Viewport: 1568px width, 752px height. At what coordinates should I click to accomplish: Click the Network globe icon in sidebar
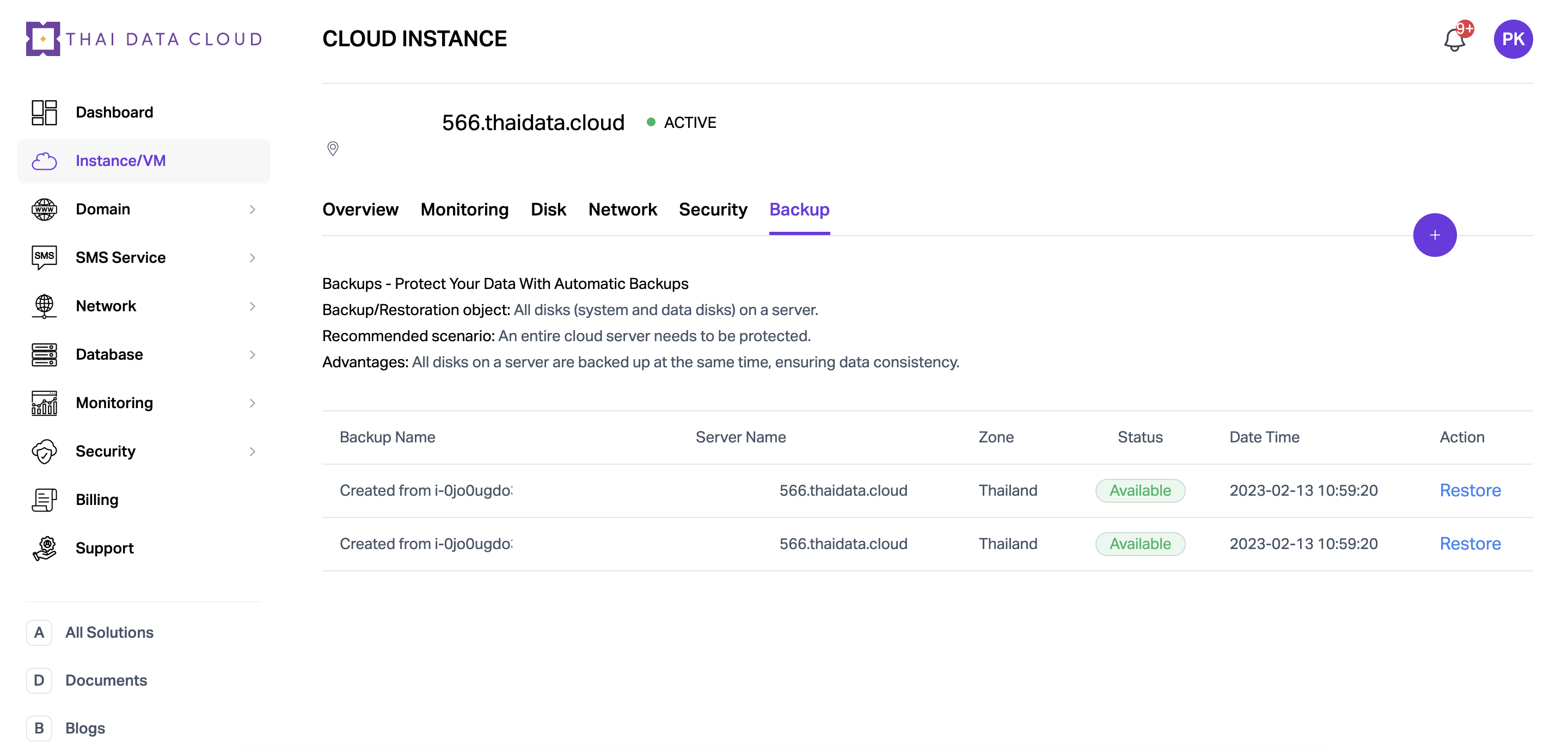coord(44,306)
